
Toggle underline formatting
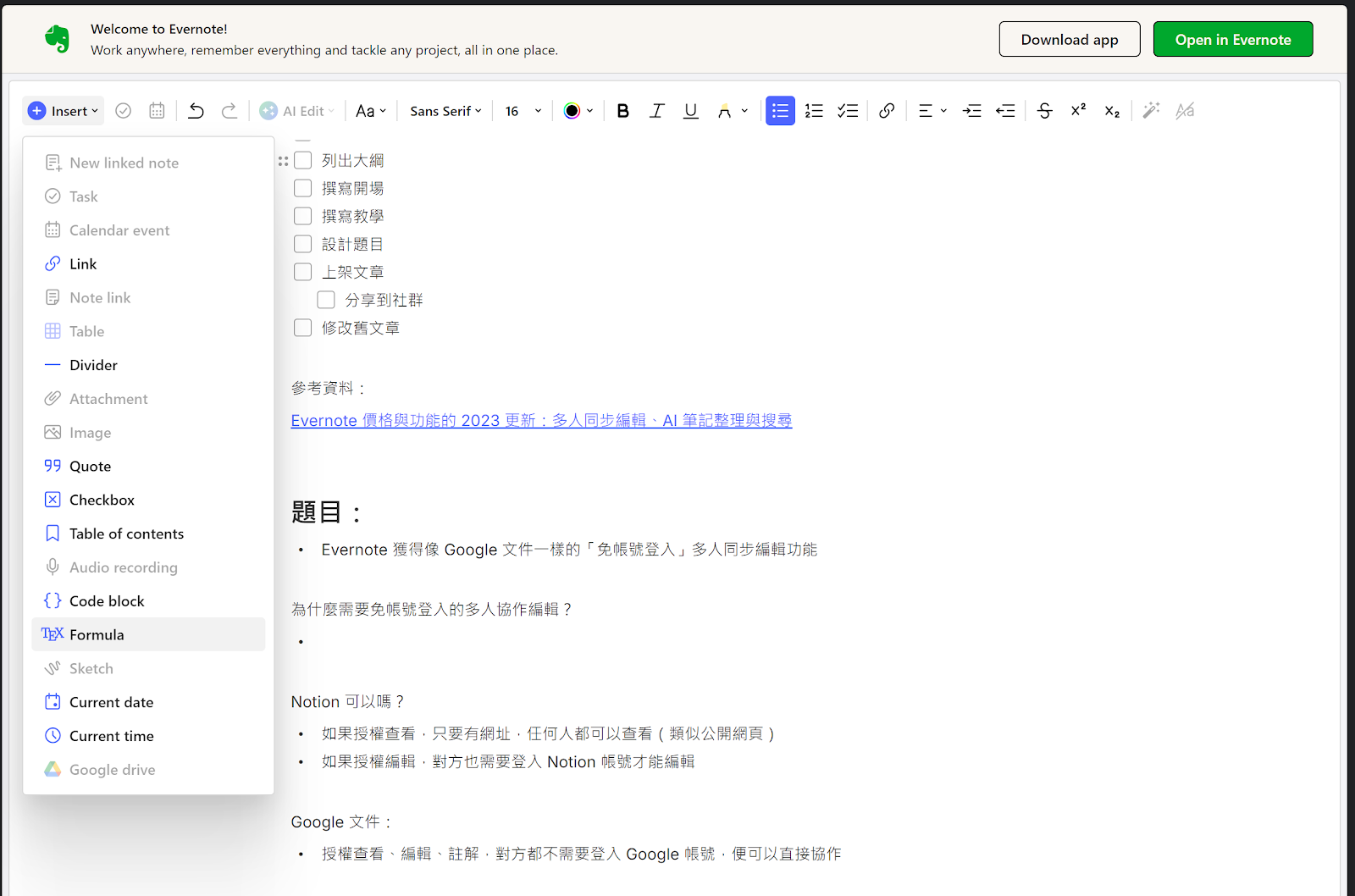691,111
